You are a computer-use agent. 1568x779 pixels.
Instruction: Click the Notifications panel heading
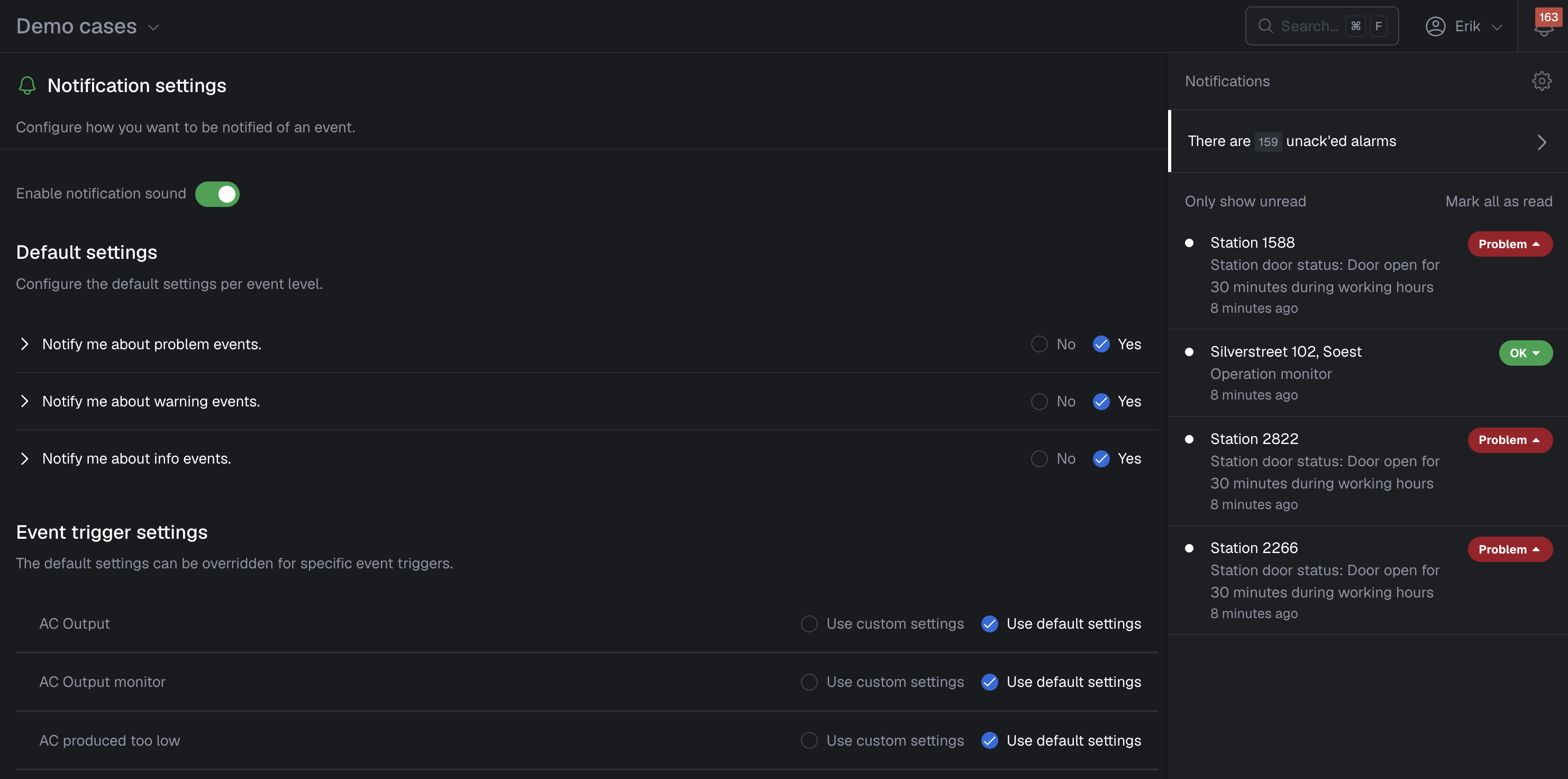pos(1227,81)
